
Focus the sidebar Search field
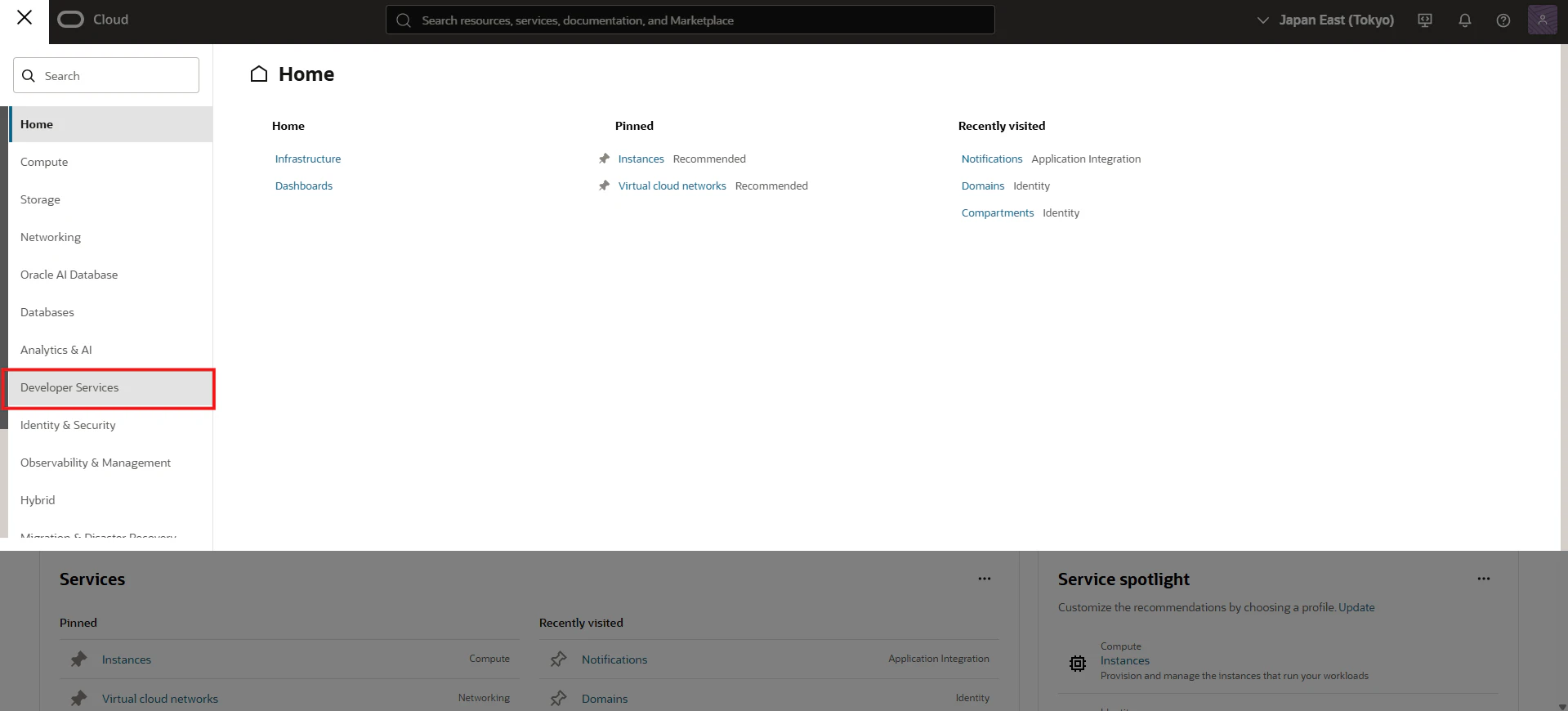click(106, 75)
